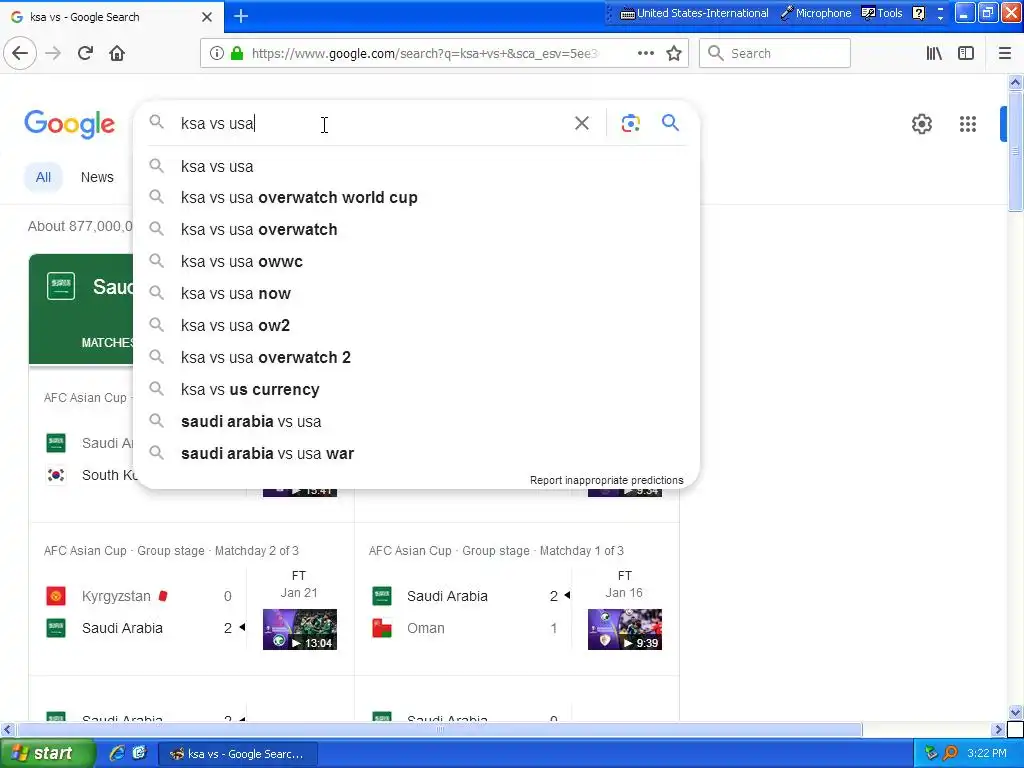
Task: Choose the plain 'saudi arabia vs usa' suggestion
Action: 417,421
